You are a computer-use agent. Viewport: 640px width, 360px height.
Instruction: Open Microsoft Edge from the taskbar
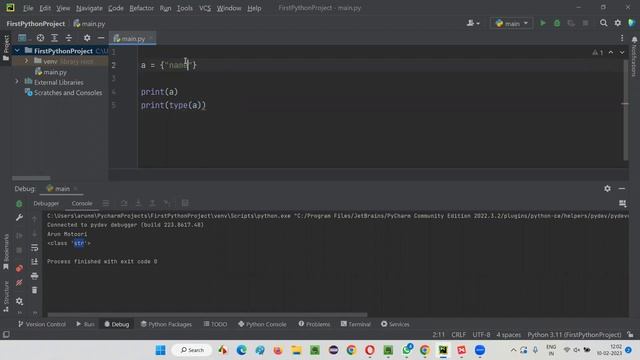coord(242,350)
